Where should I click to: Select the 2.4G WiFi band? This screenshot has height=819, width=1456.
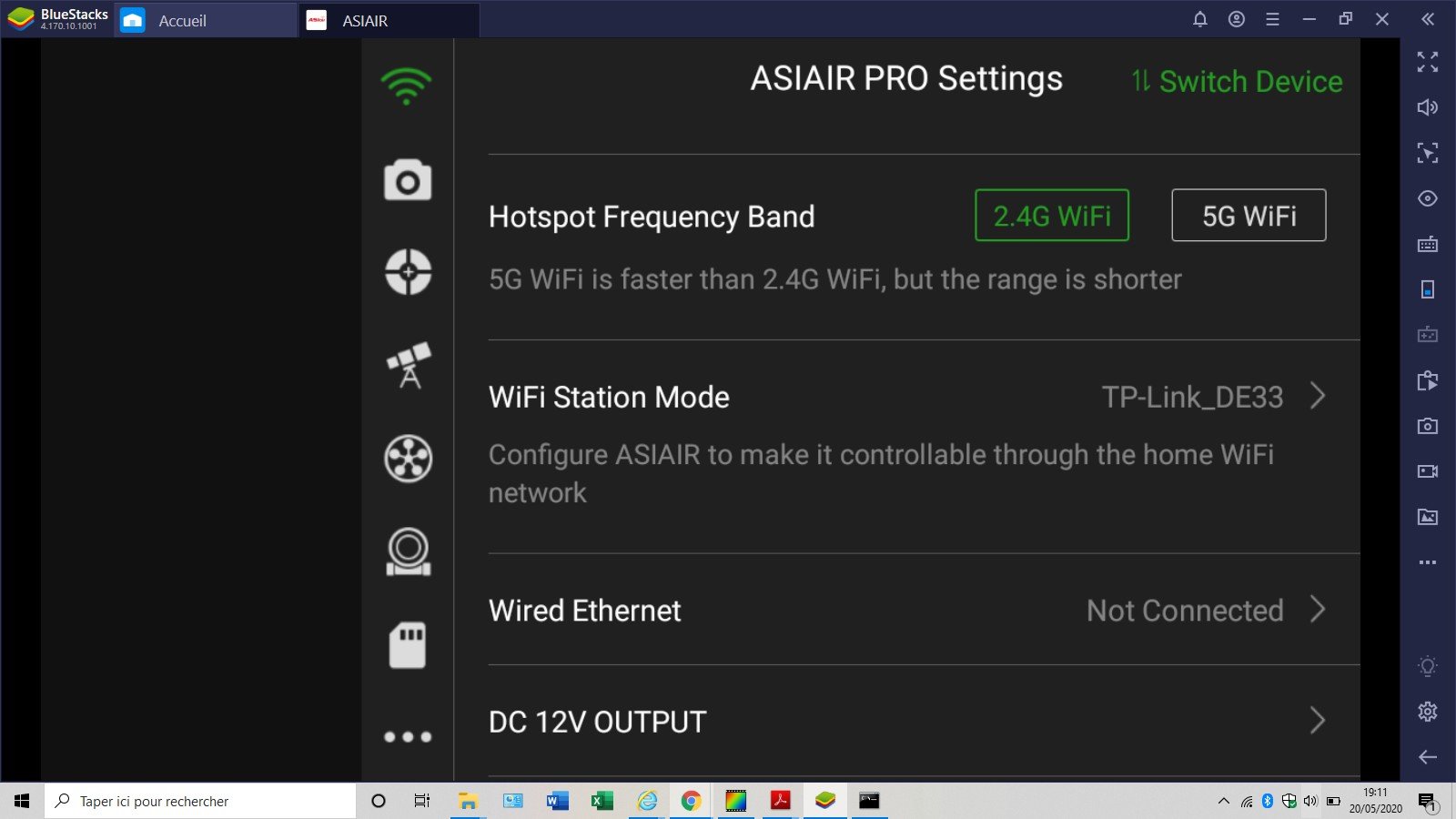pyautogui.click(x=1051, y=216)
